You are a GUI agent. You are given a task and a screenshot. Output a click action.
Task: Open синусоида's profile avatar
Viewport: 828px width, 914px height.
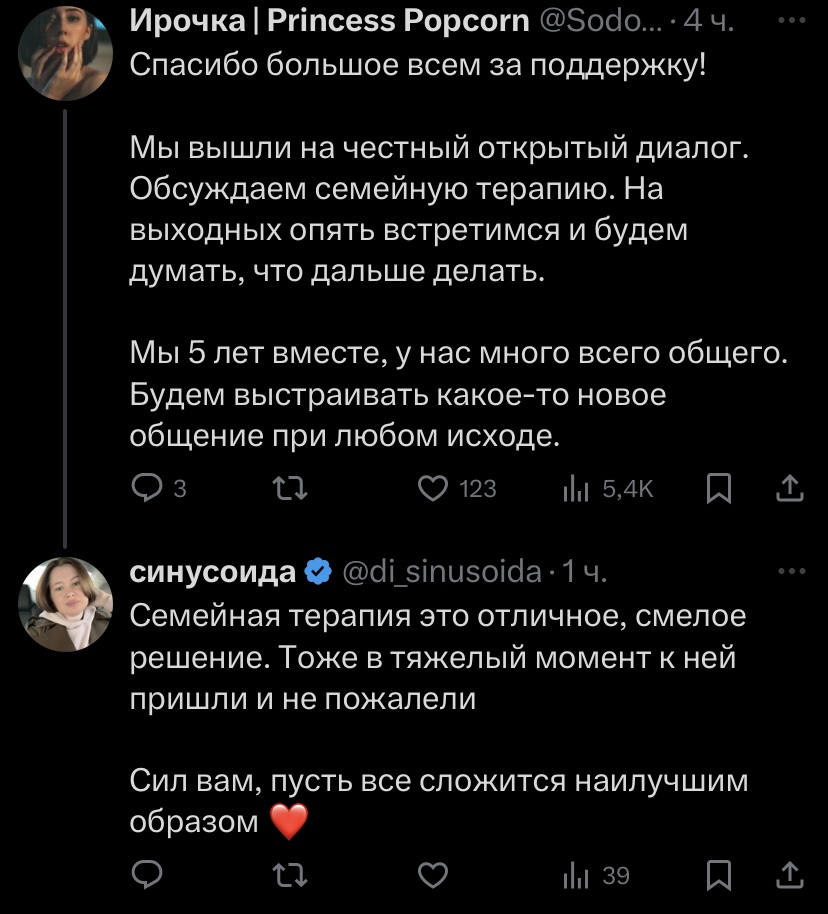(65, 604)
